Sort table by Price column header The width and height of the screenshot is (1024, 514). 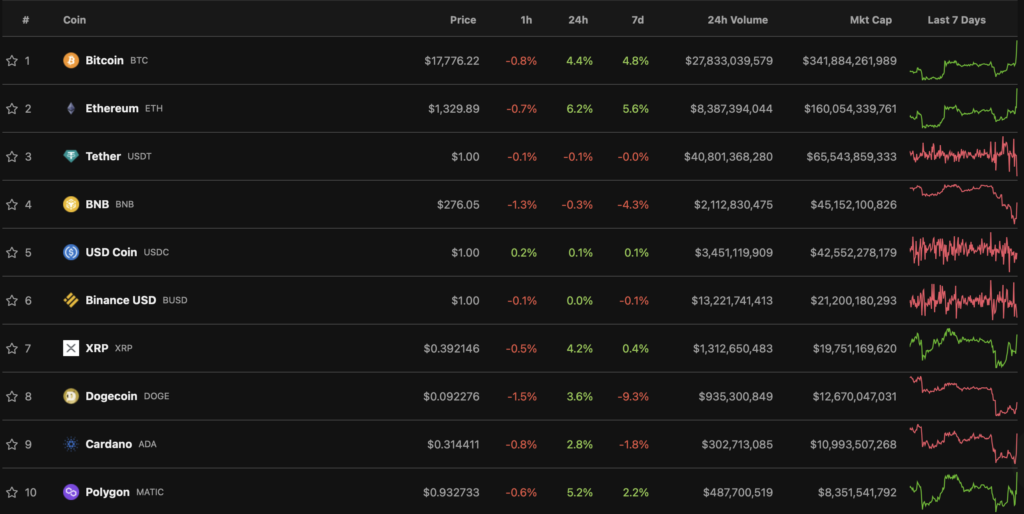click(x=462, y=20)
